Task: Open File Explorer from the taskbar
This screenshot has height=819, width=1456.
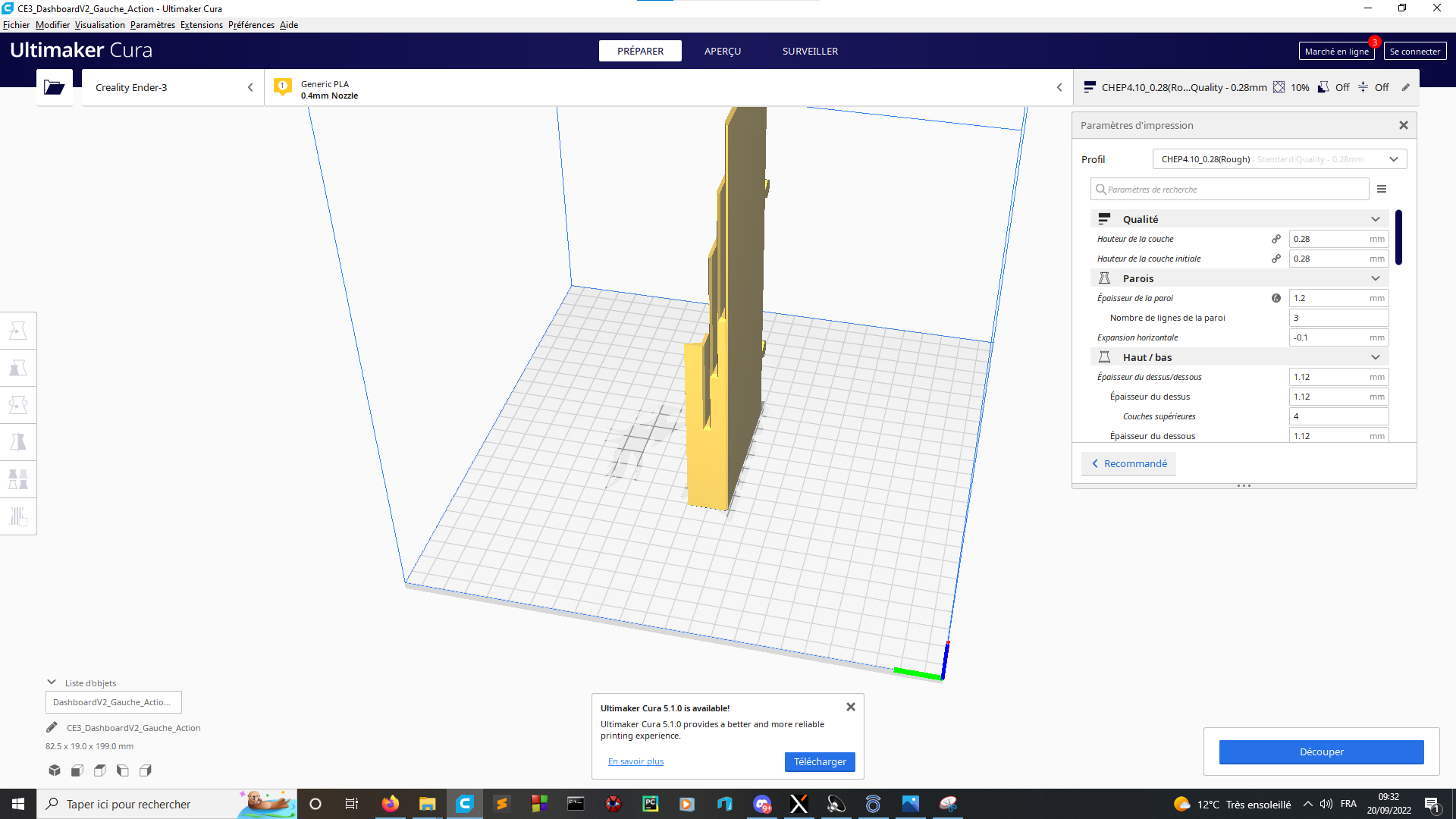Action: click(x=428, y=804)
